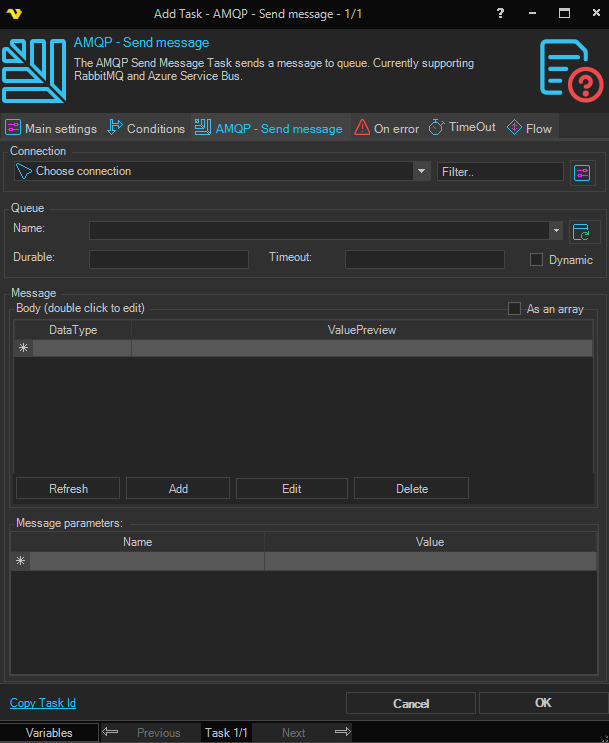
Task: Toggle the As an array checkbox
Action: click(515, 309)
